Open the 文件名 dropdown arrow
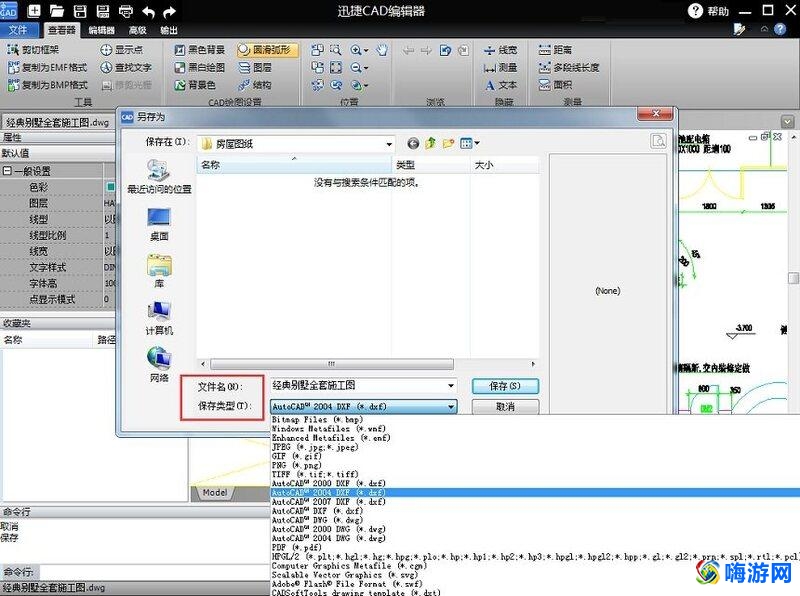Viewport: 800px width, 596px height. [452, 386]
